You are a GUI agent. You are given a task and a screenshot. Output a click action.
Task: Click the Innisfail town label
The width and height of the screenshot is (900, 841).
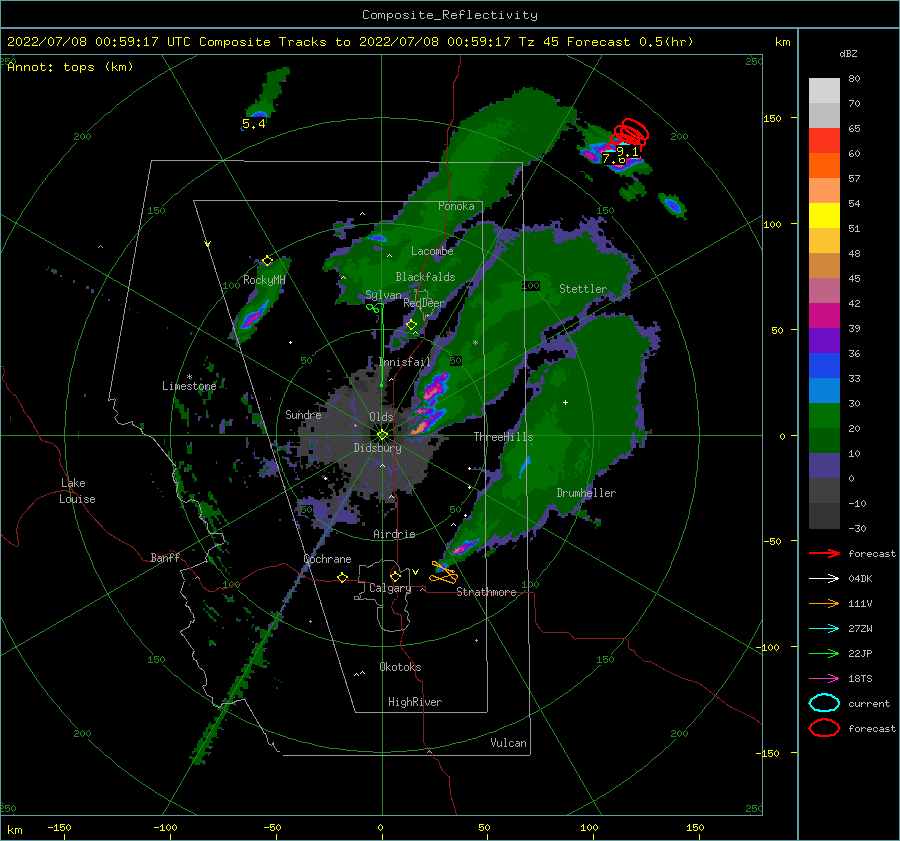click(x=405, y=362)
